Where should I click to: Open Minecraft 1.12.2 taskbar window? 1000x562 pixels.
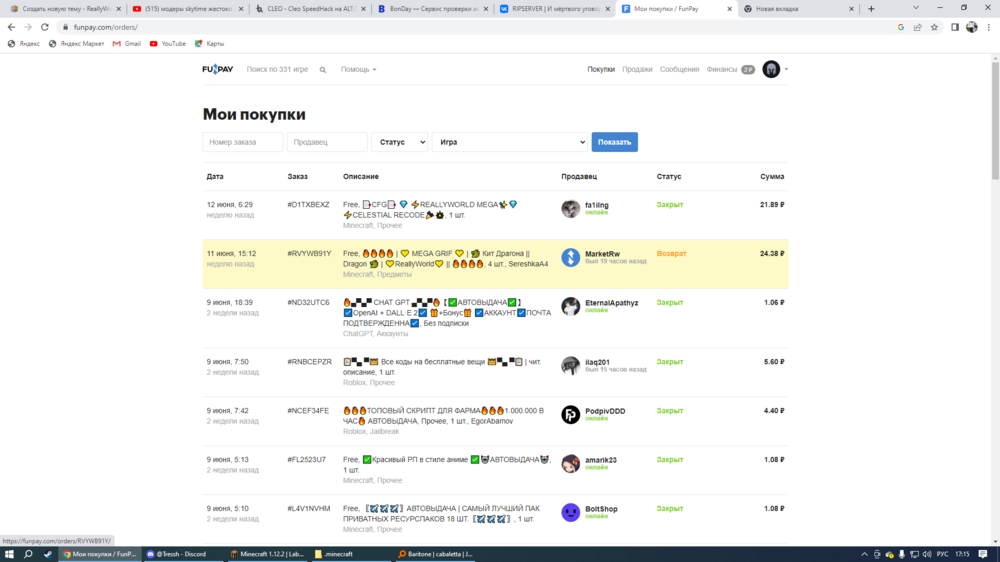coord(267,554)
